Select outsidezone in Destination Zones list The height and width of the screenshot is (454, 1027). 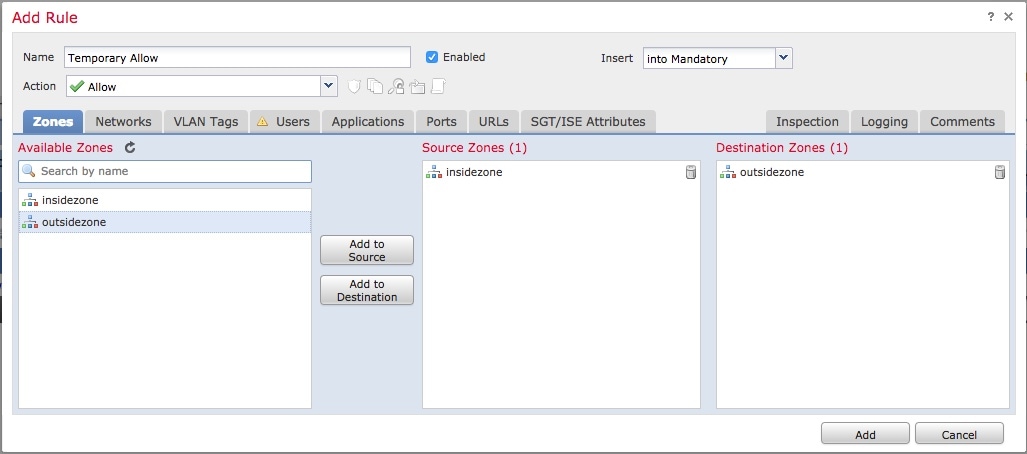[863, 172]
